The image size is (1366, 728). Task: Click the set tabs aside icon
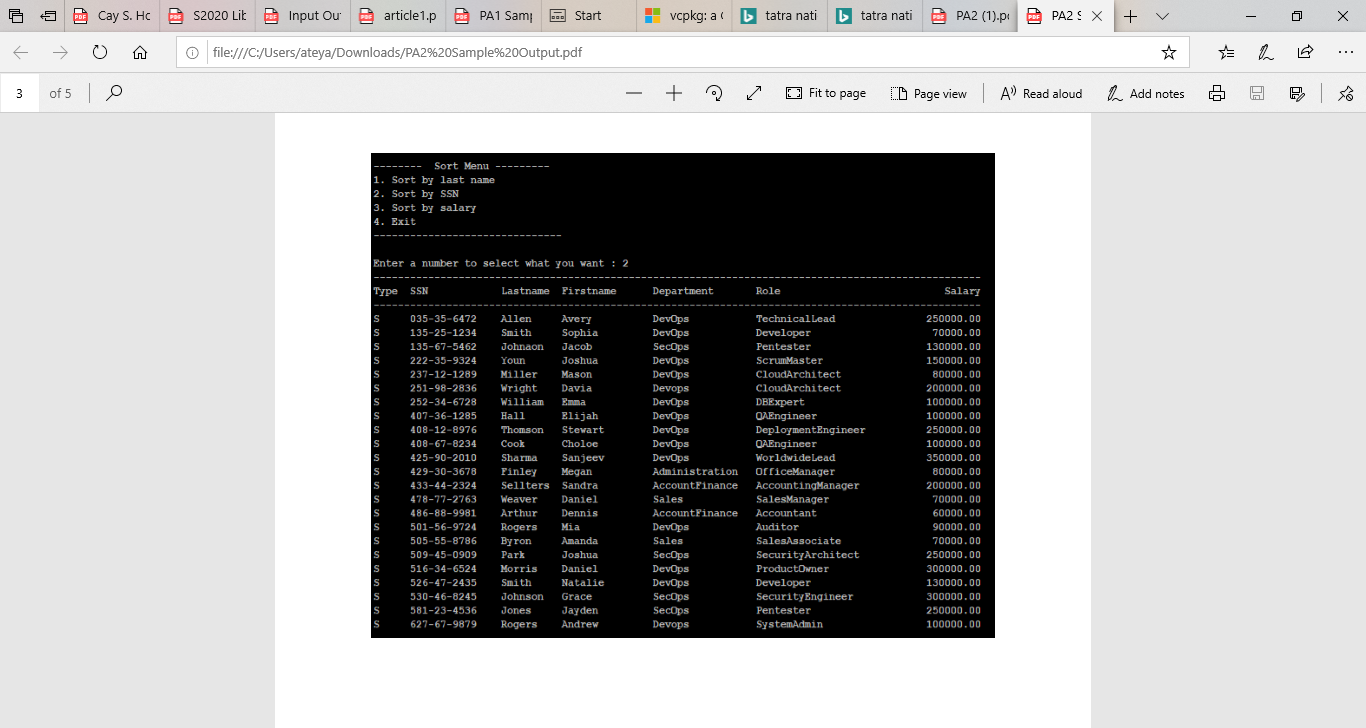coord(48,16)
